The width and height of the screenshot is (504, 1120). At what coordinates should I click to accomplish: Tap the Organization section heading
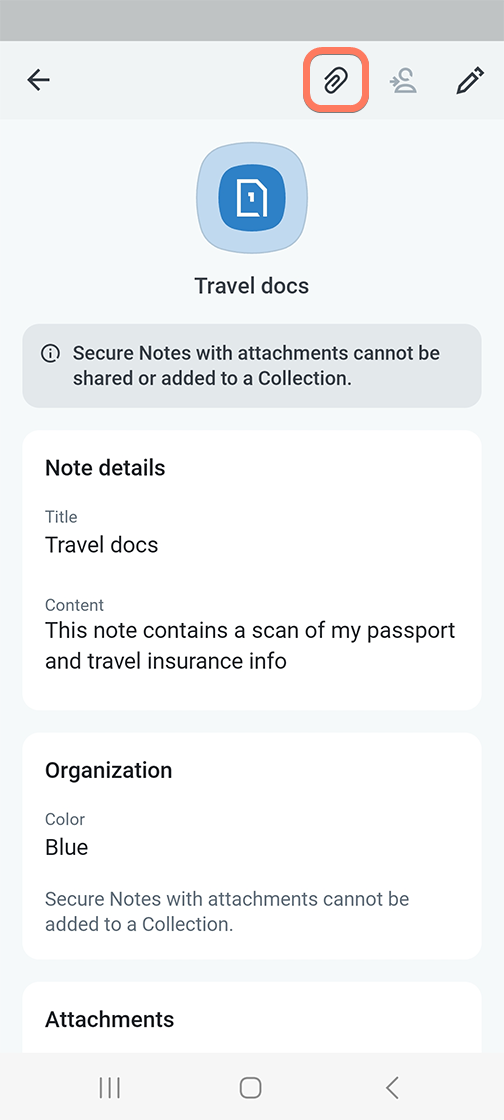pos(109,770)
